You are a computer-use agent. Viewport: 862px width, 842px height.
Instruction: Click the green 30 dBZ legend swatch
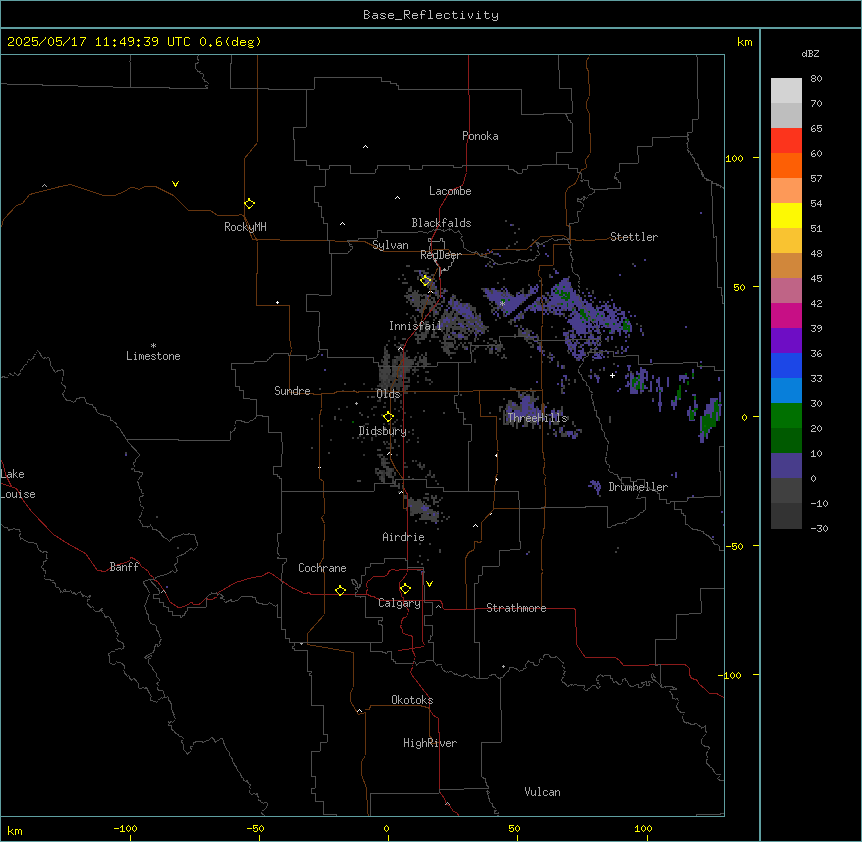click(x=786, y=416)
